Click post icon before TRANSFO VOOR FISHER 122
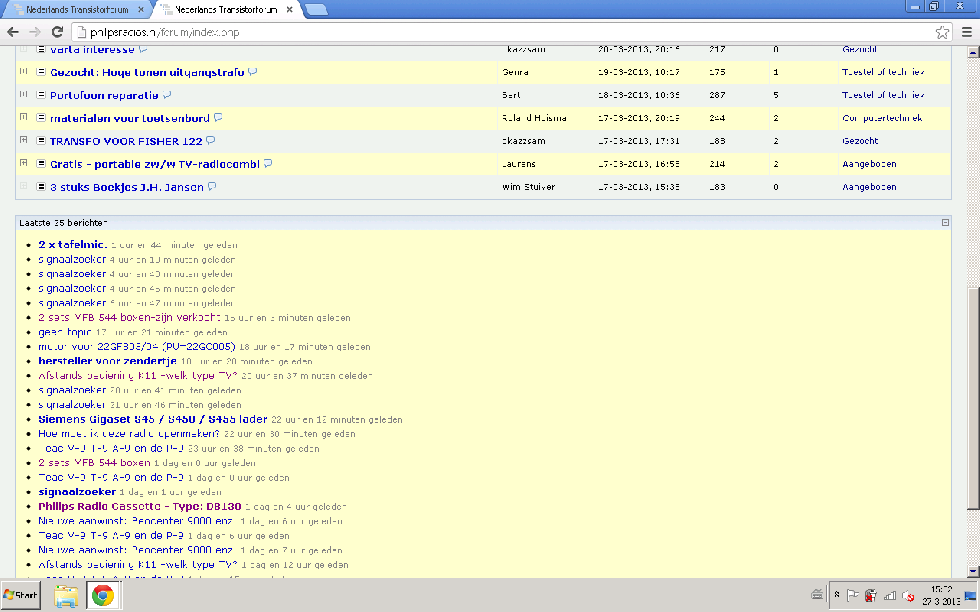 coord(41,141)
